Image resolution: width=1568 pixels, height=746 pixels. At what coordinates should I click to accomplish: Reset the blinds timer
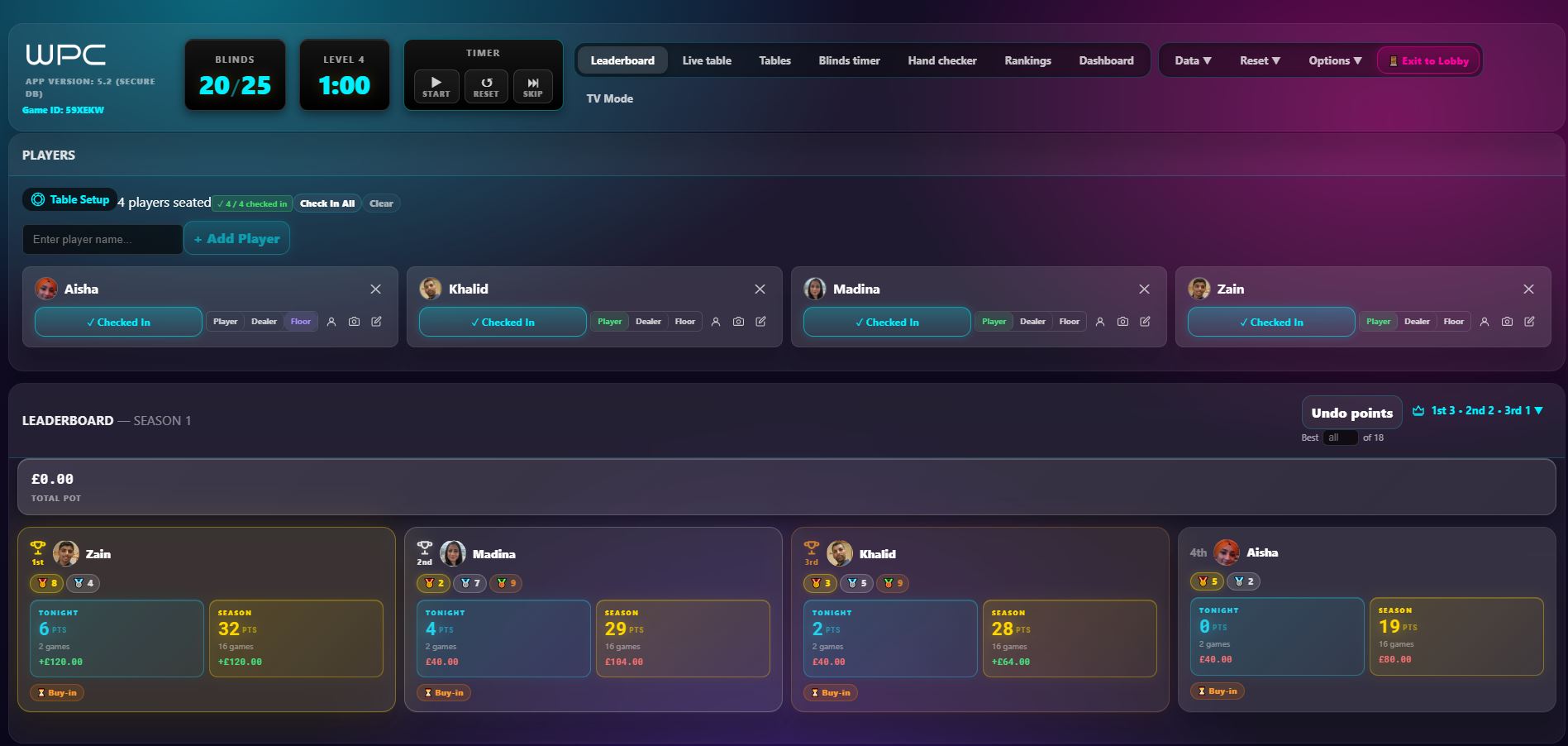486,86
